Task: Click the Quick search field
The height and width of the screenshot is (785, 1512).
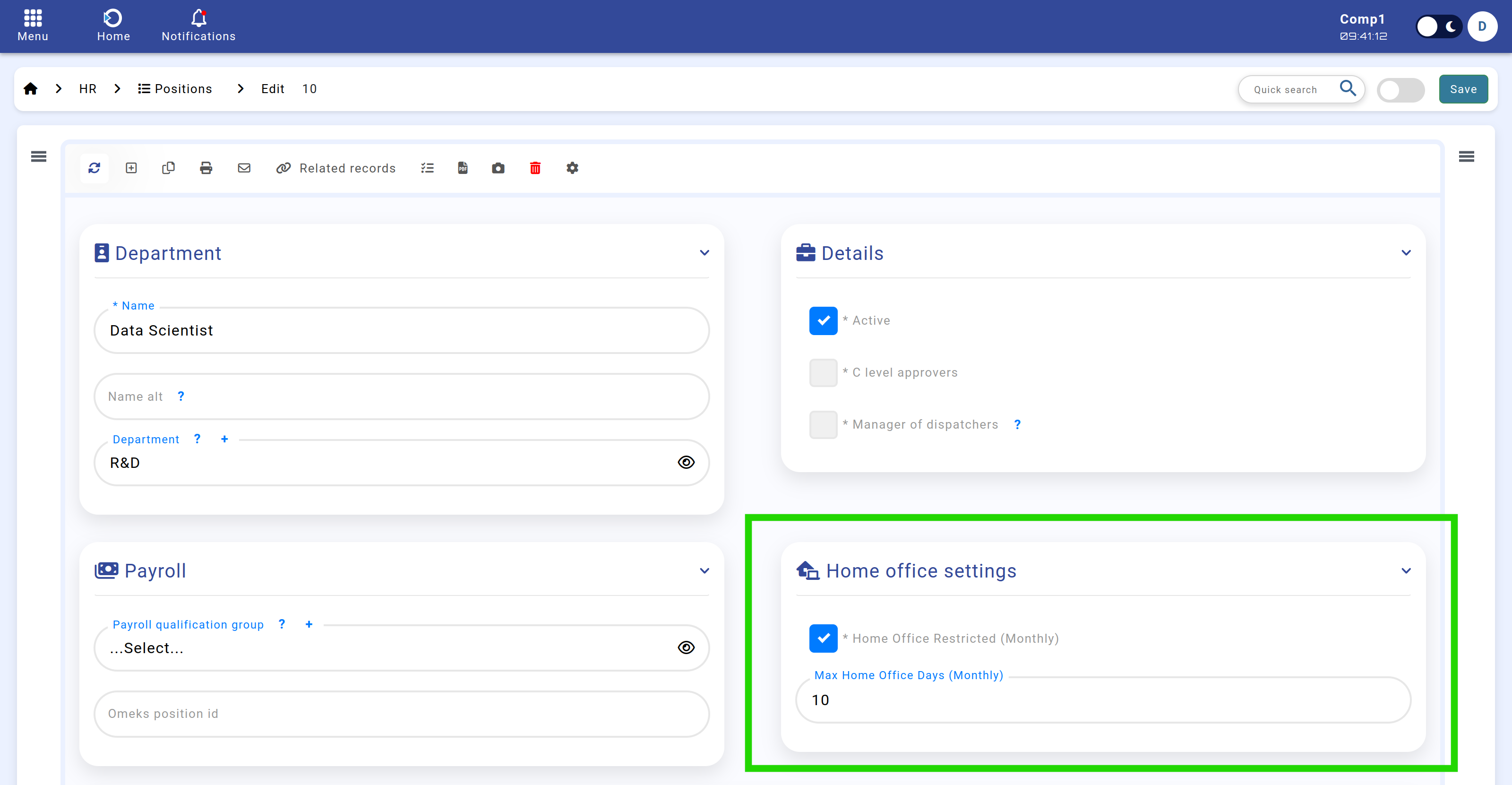Action: pyautogui.click(x=1285, y=89)
